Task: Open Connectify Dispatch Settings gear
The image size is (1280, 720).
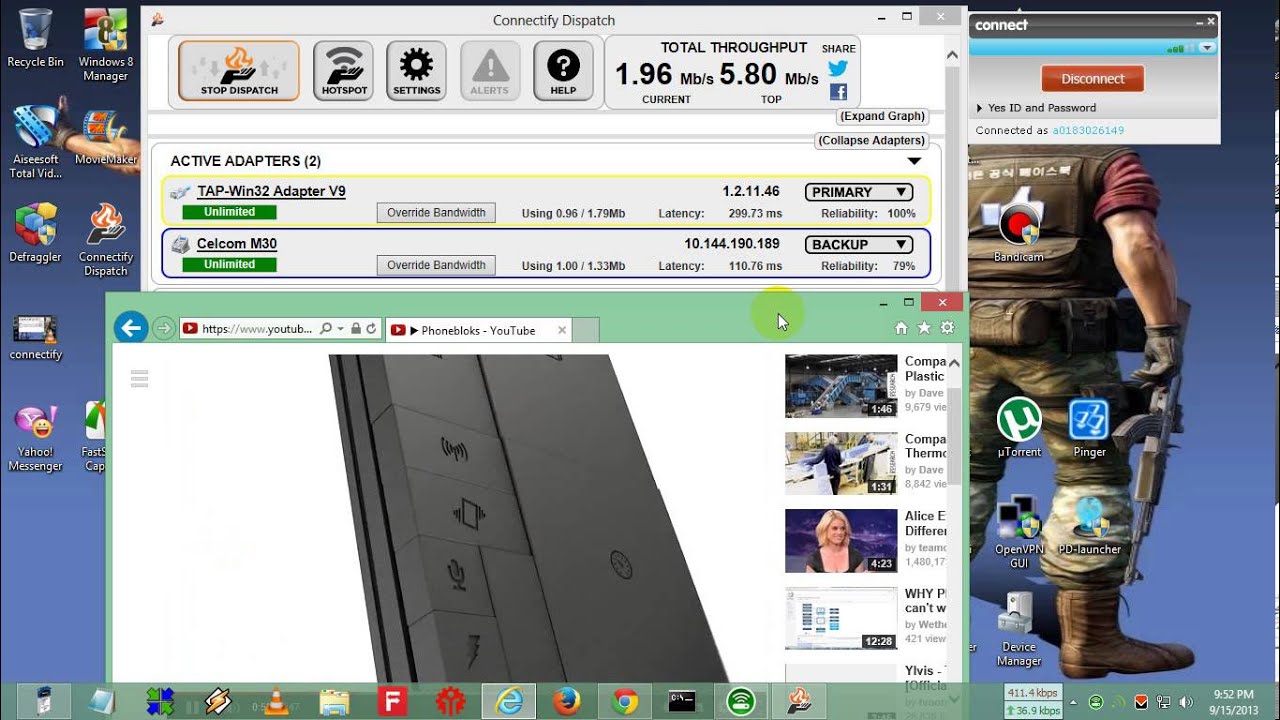Action: (x=416, y=71)
